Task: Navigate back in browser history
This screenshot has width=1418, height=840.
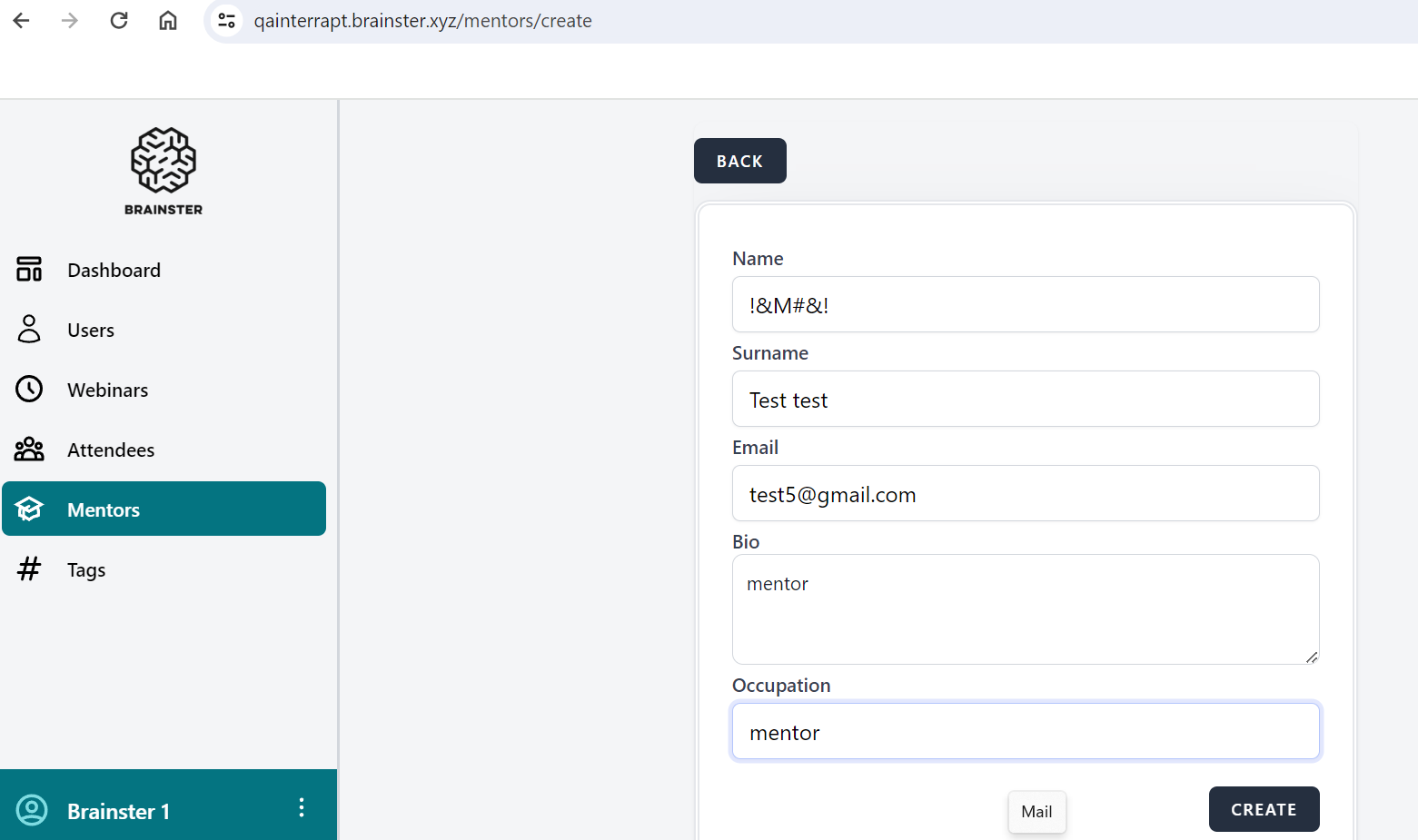Action: point(22,21)
